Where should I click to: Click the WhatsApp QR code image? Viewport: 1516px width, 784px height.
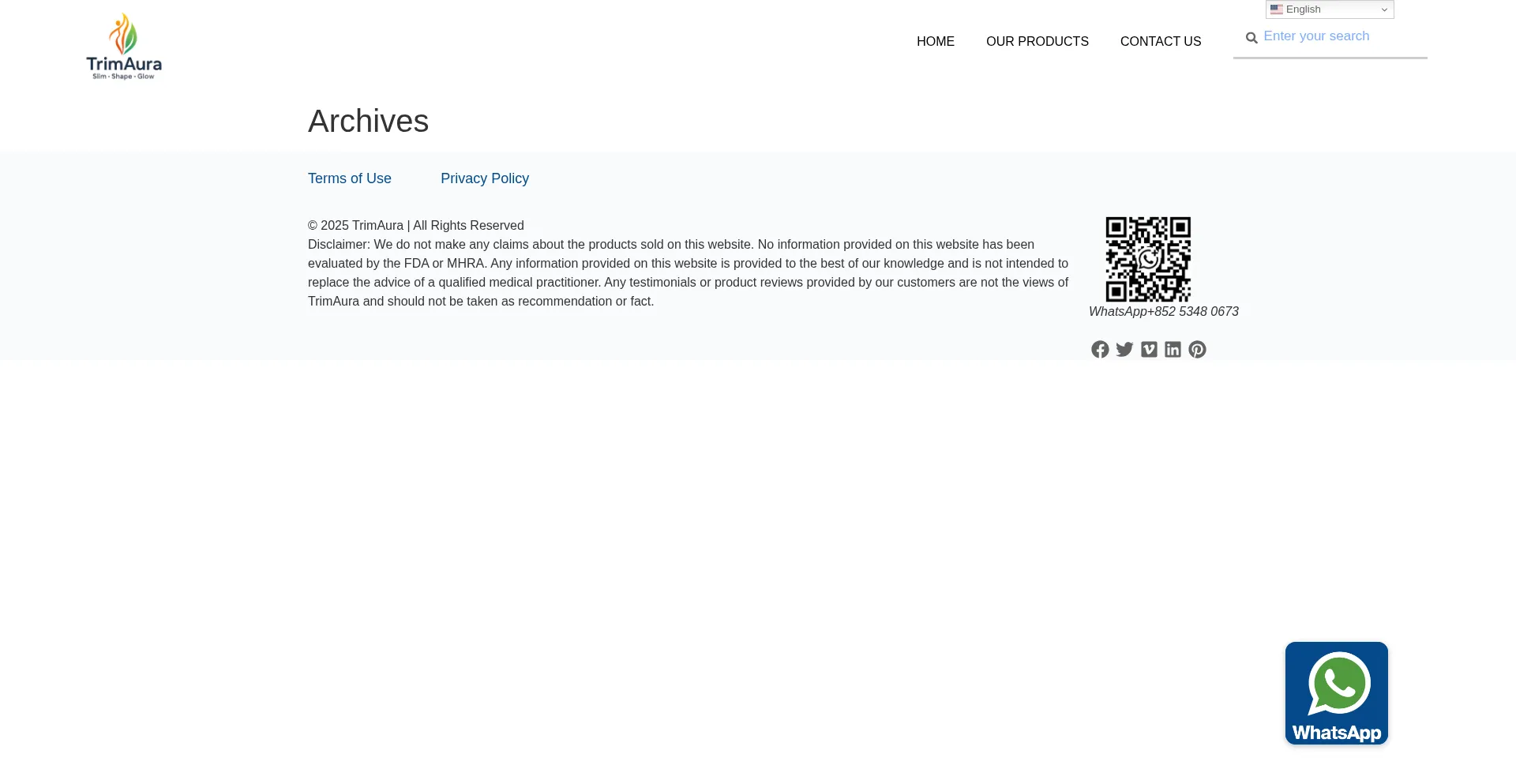[1147, 259]
